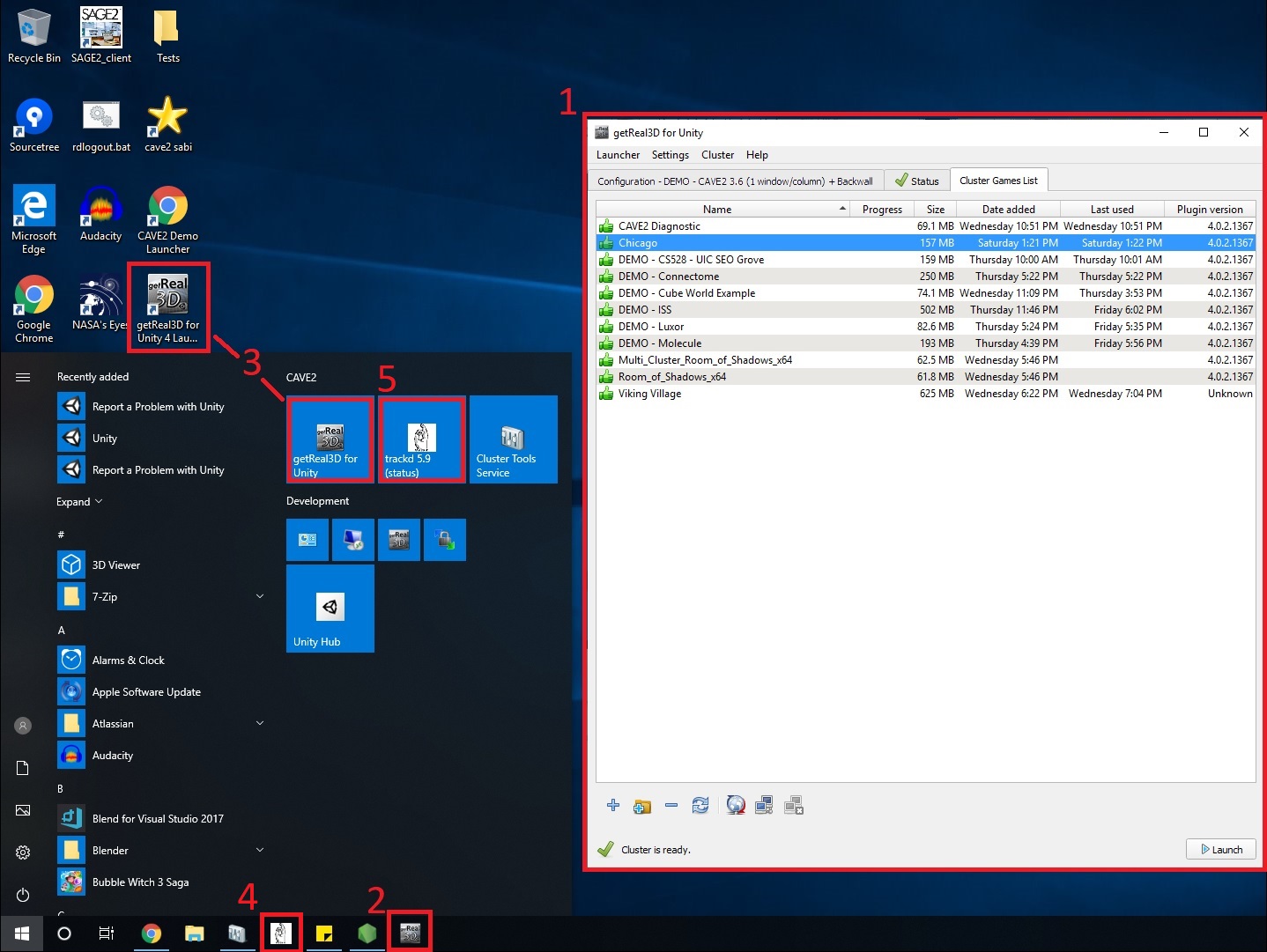Open Sourcetree desktop shortcut

(34, 125)
